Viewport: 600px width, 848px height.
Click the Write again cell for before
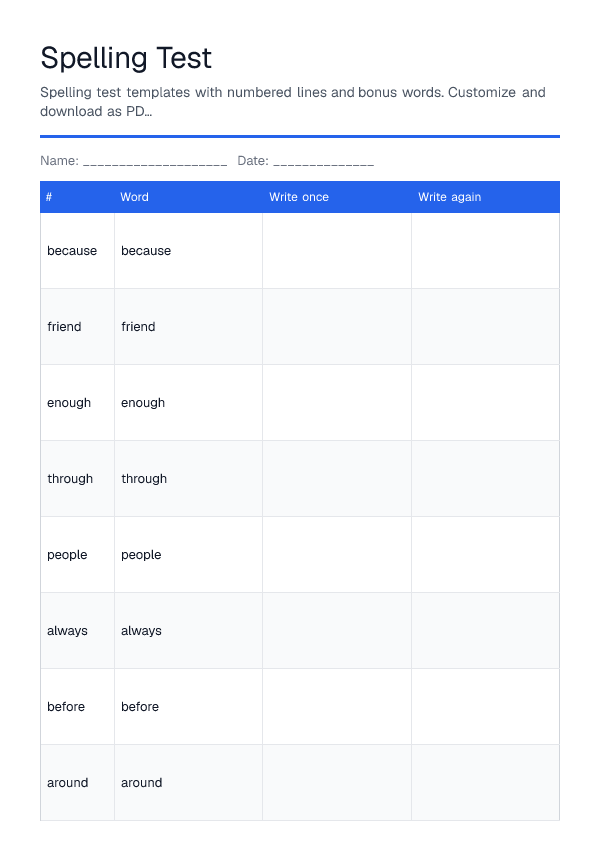click(x=485, y=707)
